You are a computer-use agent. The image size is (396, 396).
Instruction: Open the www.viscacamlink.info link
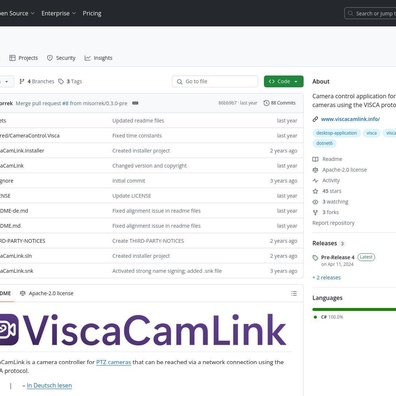tap(350, 119)
